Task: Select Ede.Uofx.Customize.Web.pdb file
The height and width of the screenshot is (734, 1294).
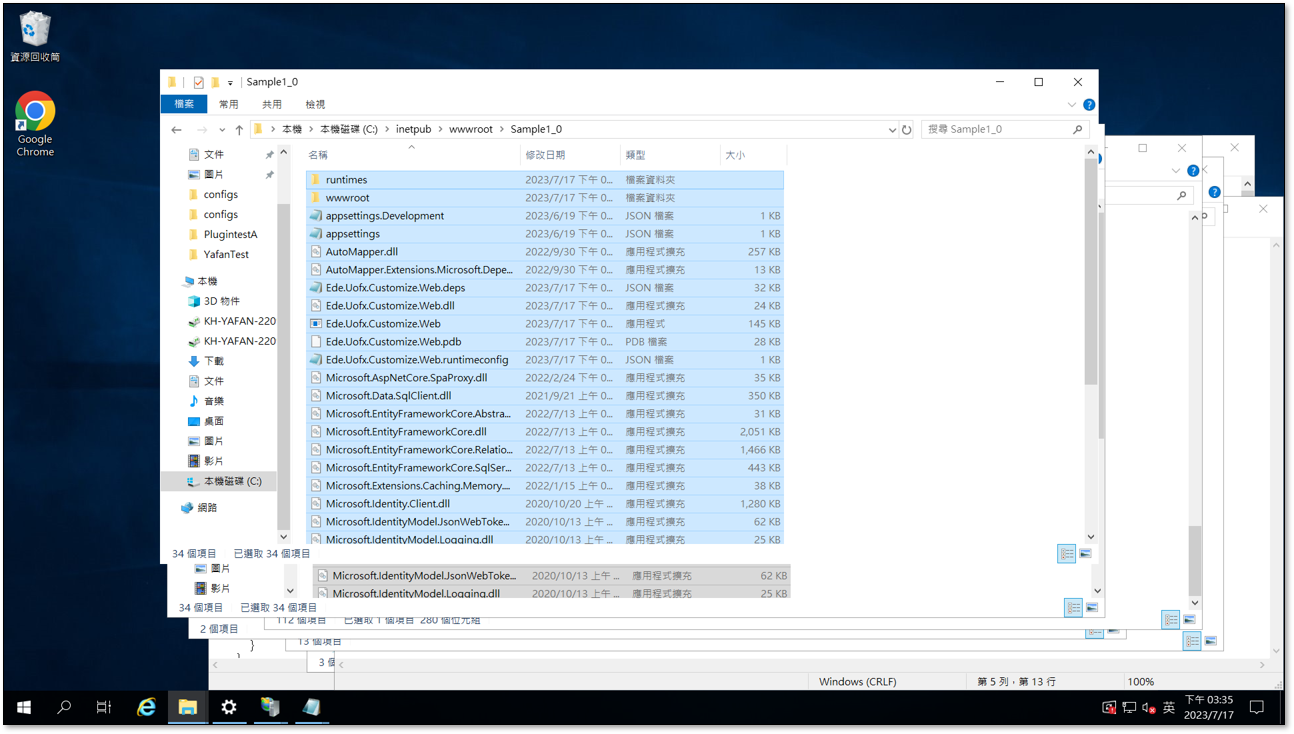Action: tap(544, 342)
